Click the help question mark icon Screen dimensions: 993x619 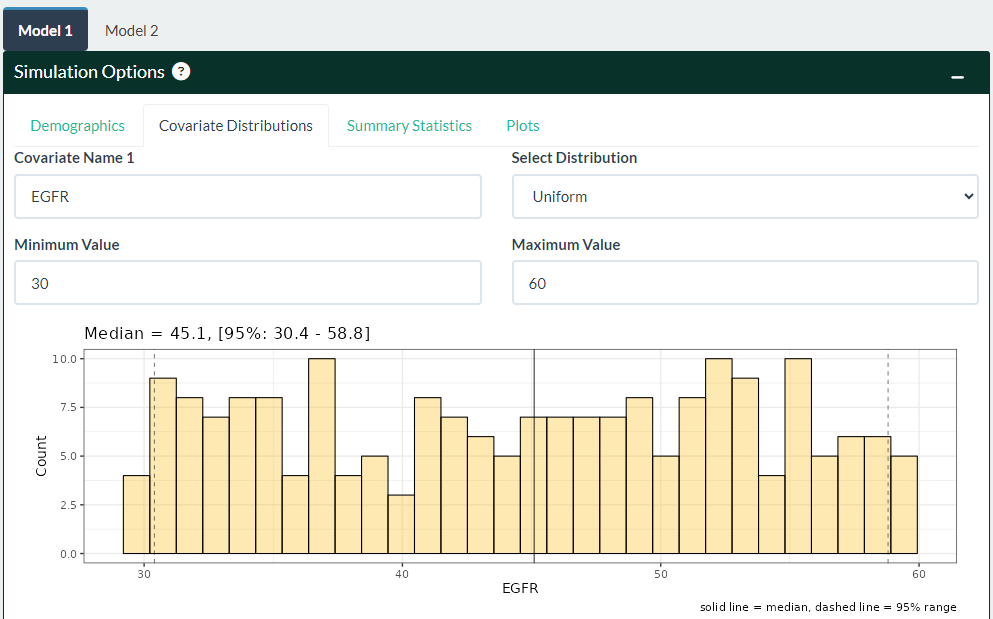click(x=181, y=72)
